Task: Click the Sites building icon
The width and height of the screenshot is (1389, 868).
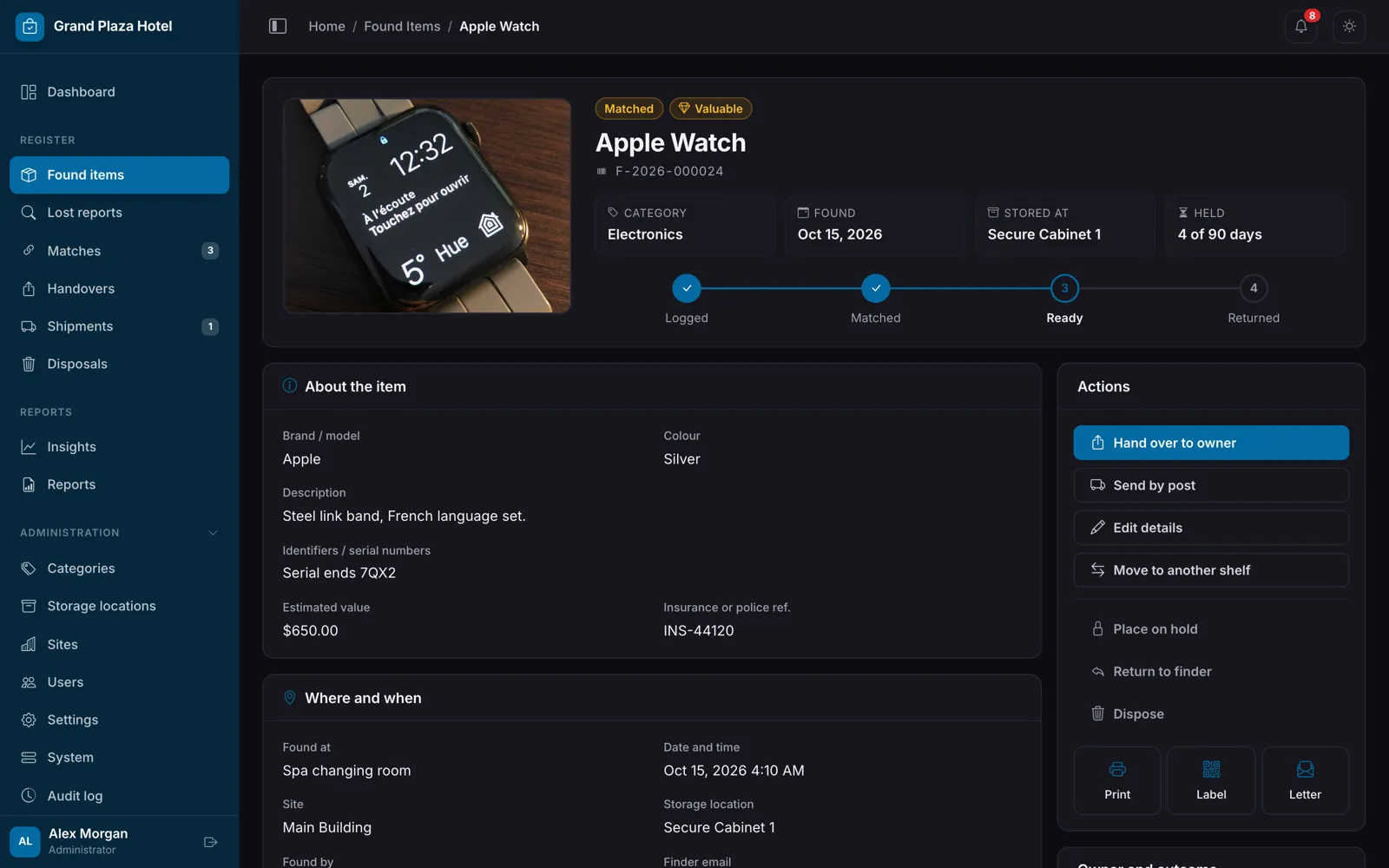Action: tap(29, 644)
